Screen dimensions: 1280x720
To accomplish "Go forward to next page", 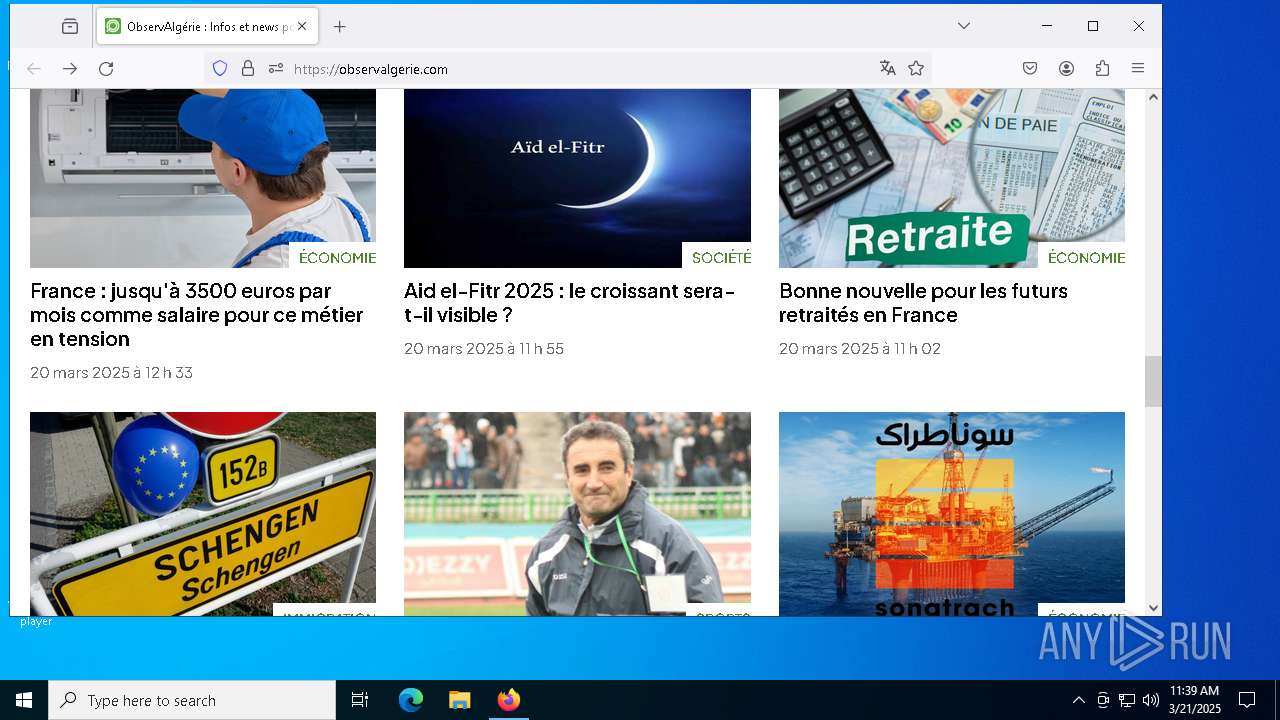I will (x=70, y=69).
